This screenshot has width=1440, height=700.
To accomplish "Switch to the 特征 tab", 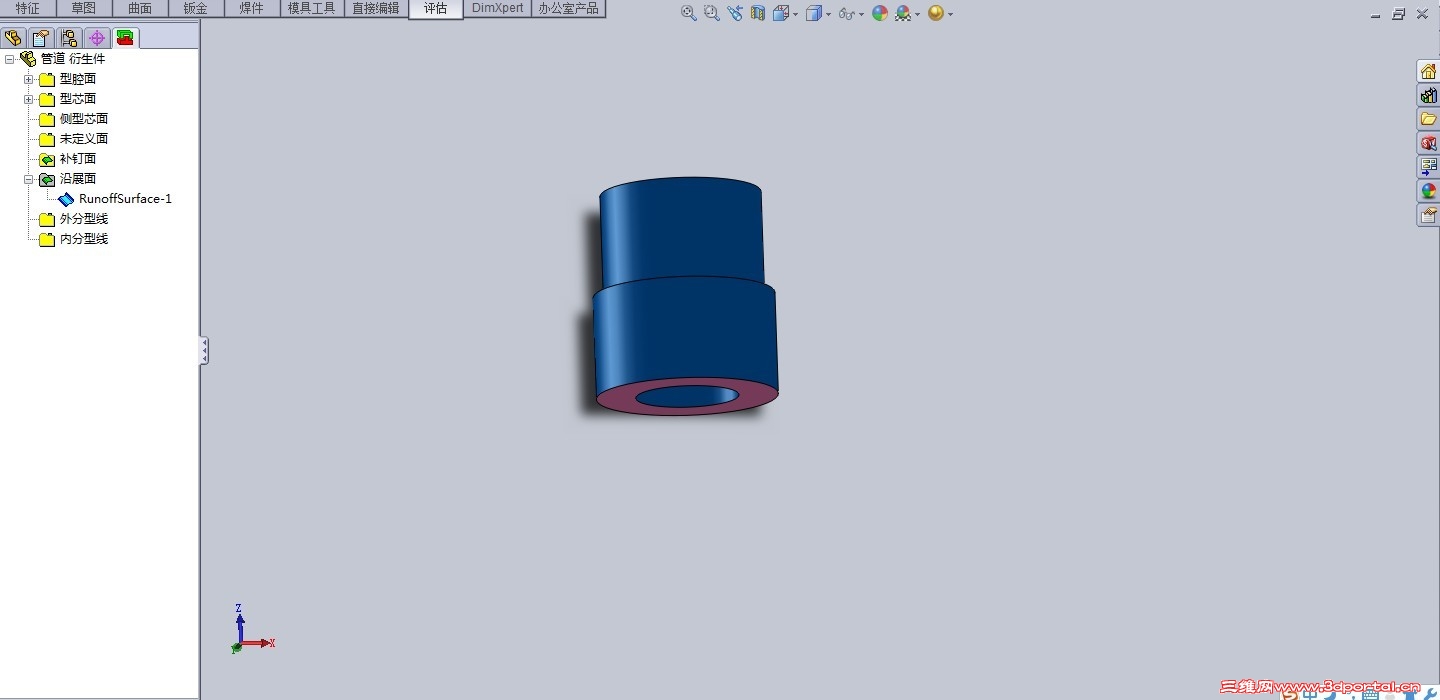I will 28,8.
